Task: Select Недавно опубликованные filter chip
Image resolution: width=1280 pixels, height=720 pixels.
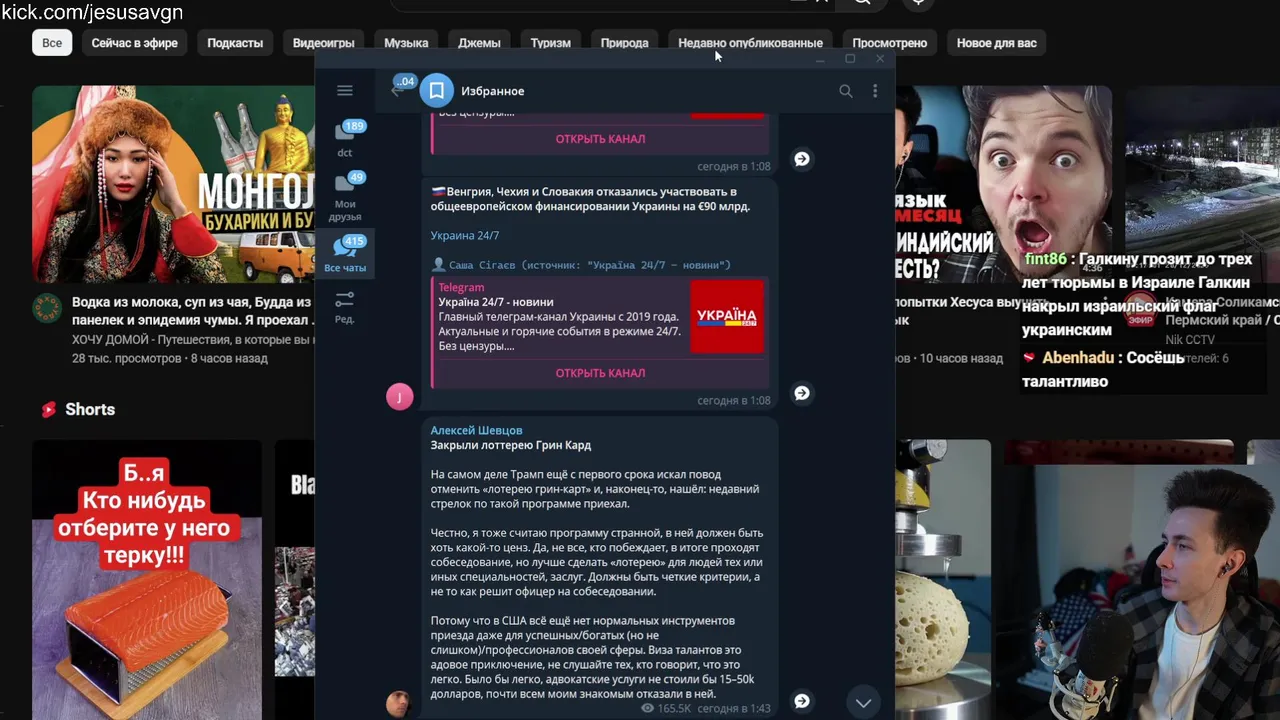Action: 750,43
